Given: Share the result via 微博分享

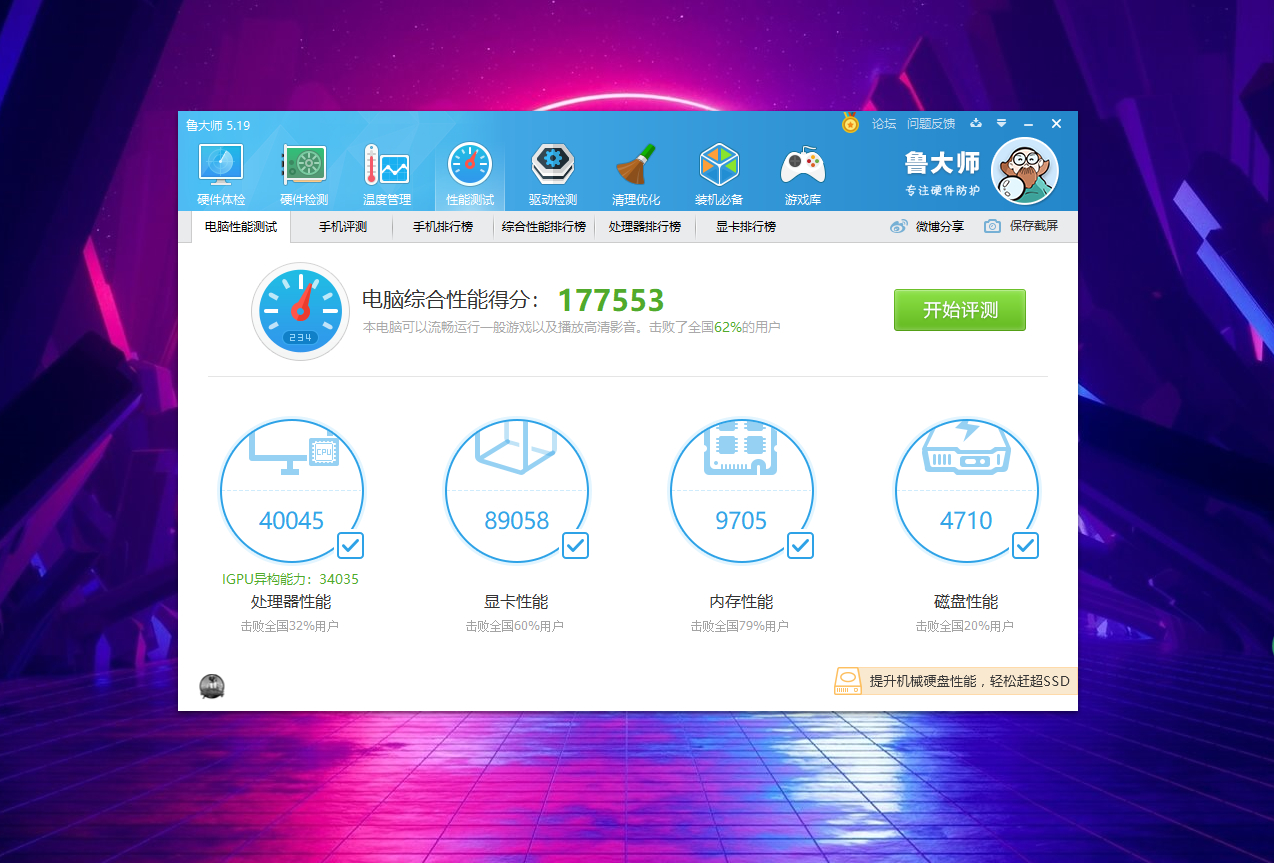Looking at the screenshot, I should (x=928, y=226).
